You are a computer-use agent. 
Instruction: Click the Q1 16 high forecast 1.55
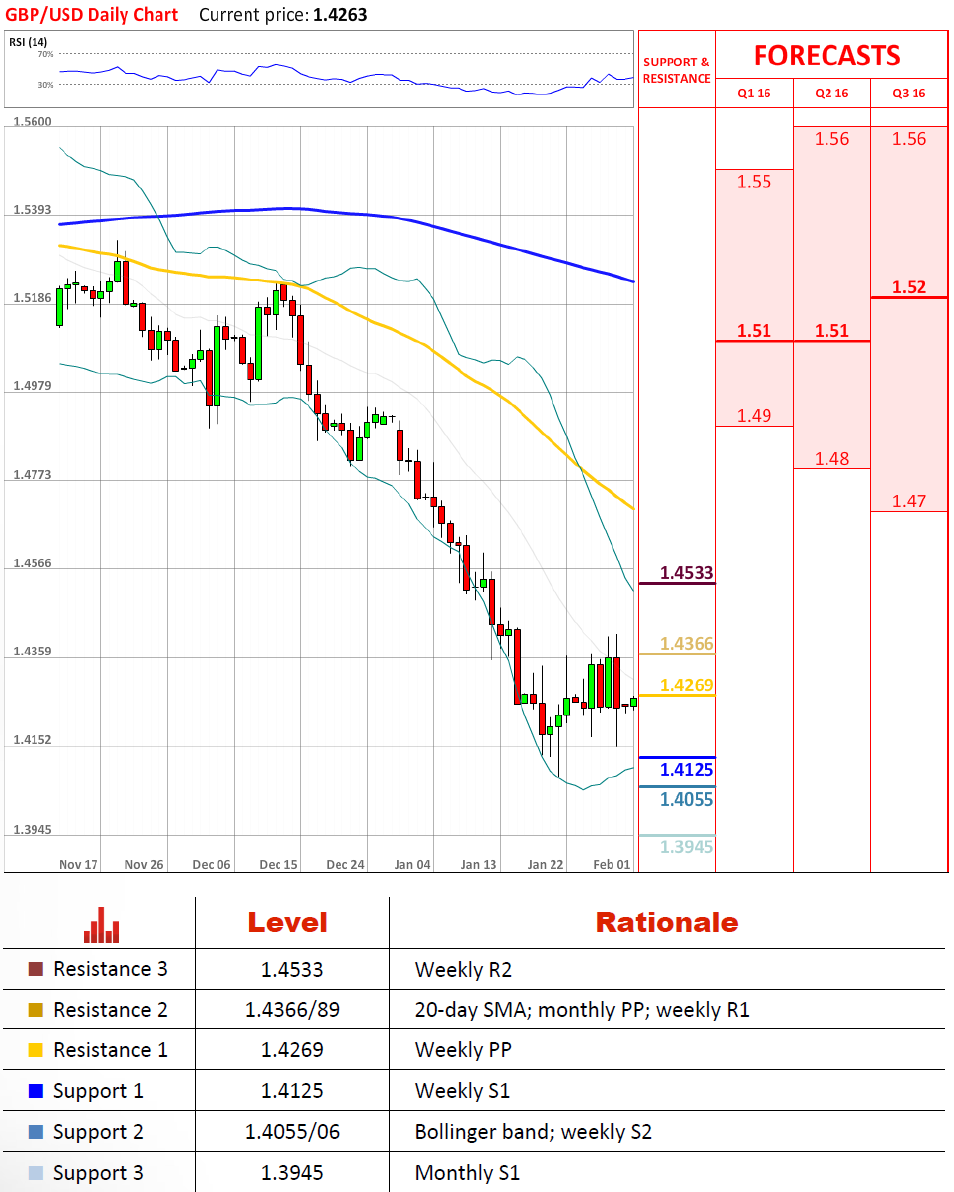coord(754,182)
